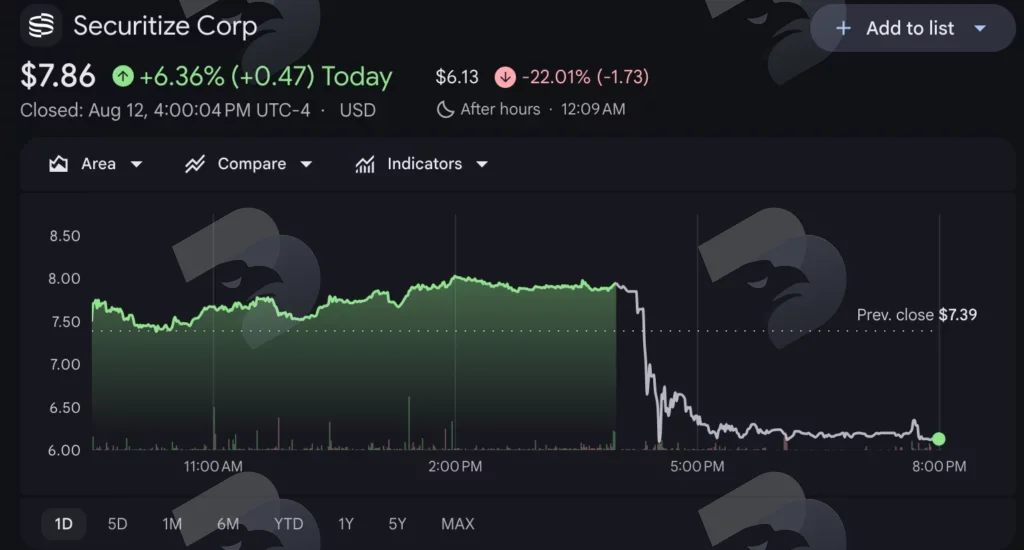Expand the Area chart style dropdown arrow
Viewport: 1024px width, 550px height.
pos(136,165)
